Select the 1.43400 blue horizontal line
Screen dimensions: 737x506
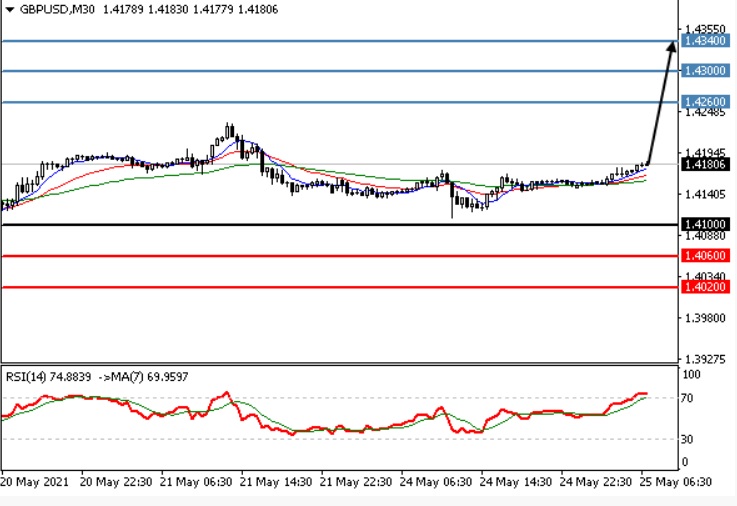point(339,41)
